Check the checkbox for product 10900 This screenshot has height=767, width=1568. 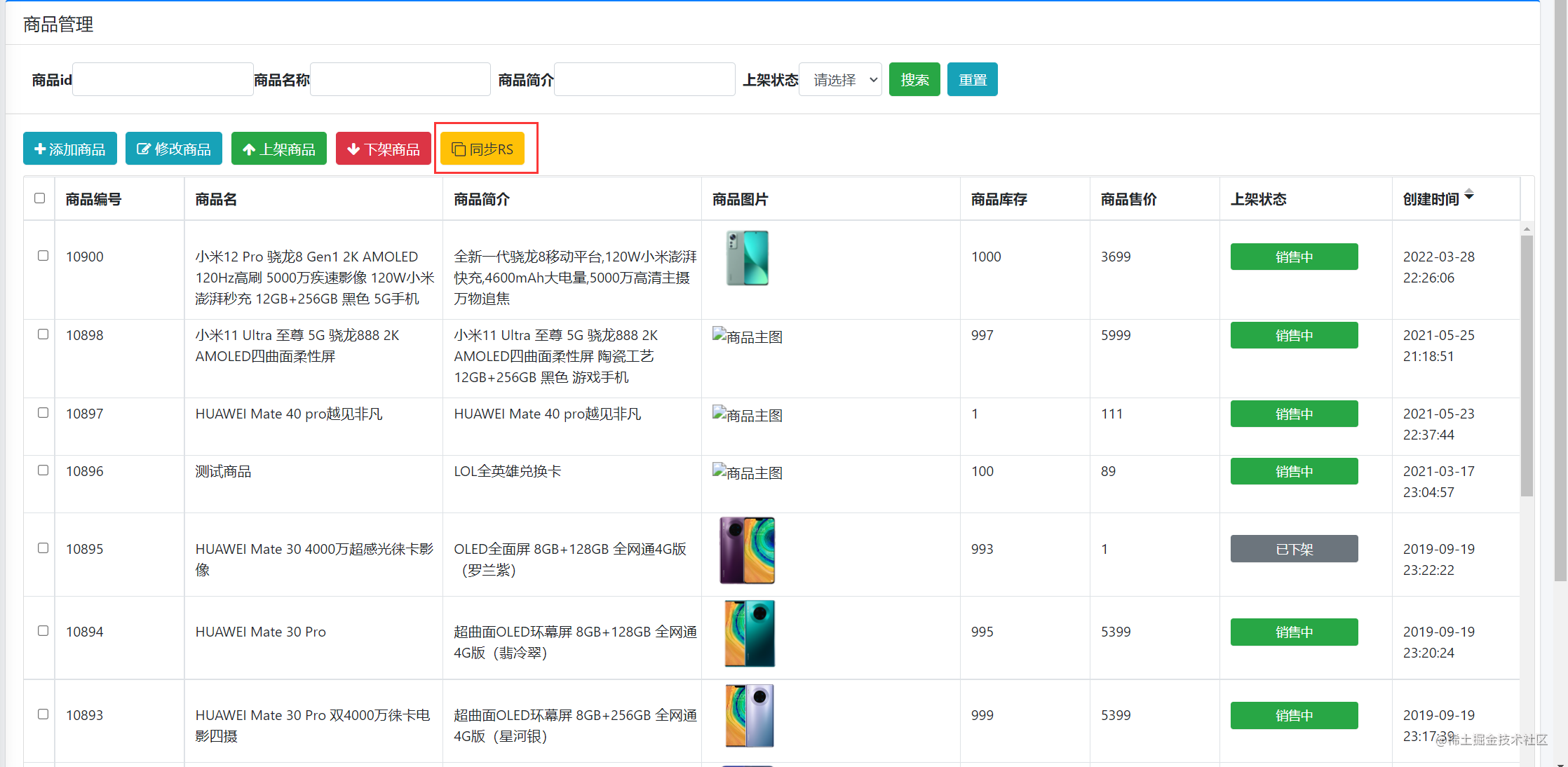pyautogui.click(x=43, y=256)
